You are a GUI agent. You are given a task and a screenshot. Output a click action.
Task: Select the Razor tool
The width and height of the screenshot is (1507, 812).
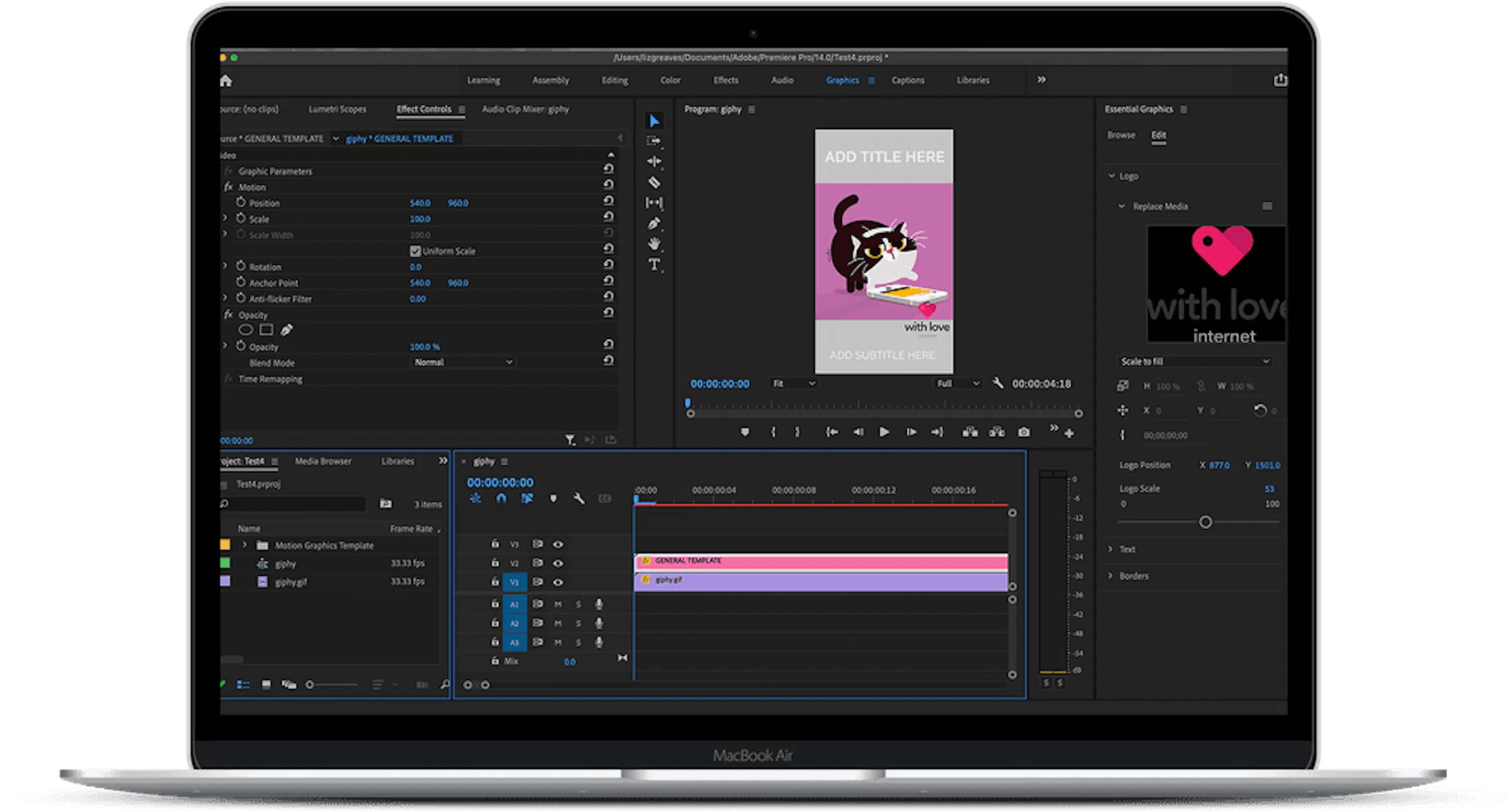click(x=654, y=182)
